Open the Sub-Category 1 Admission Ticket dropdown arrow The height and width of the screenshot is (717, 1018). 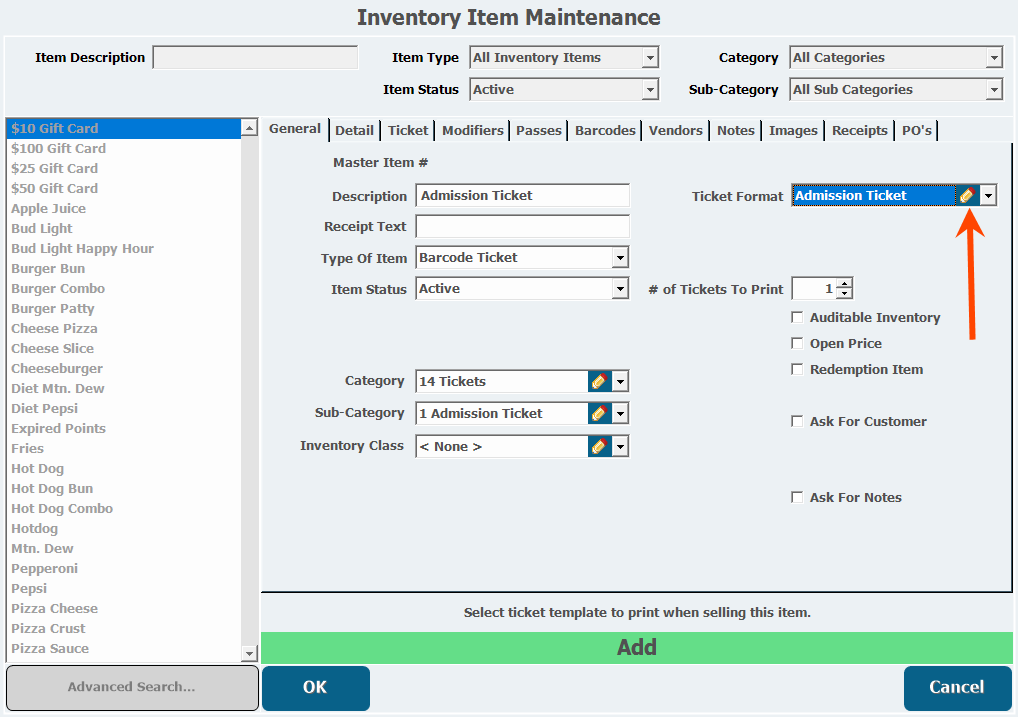point(621,413)
